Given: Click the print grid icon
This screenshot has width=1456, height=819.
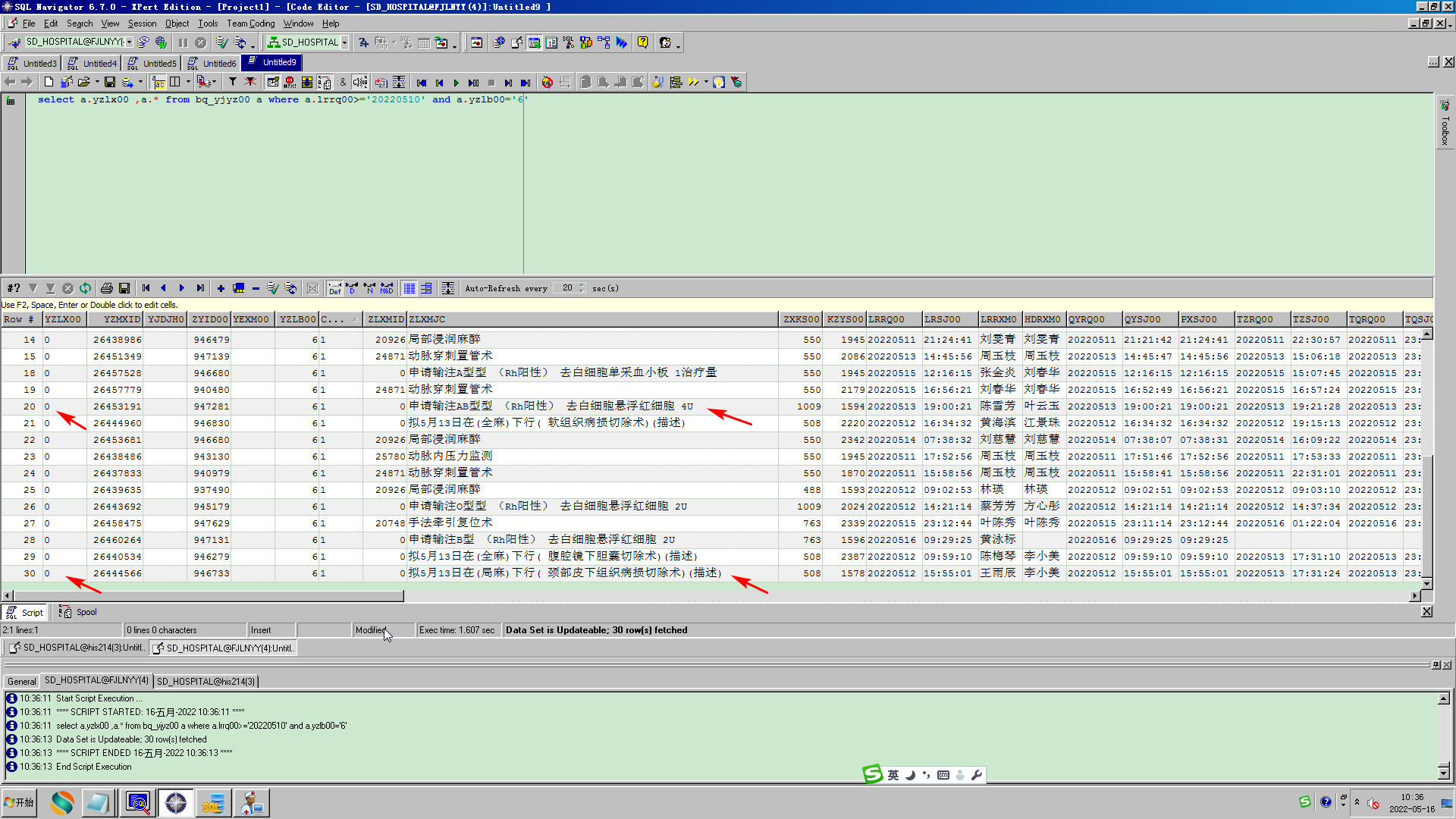Looking at the screenshot, I should tap(107, 288).
